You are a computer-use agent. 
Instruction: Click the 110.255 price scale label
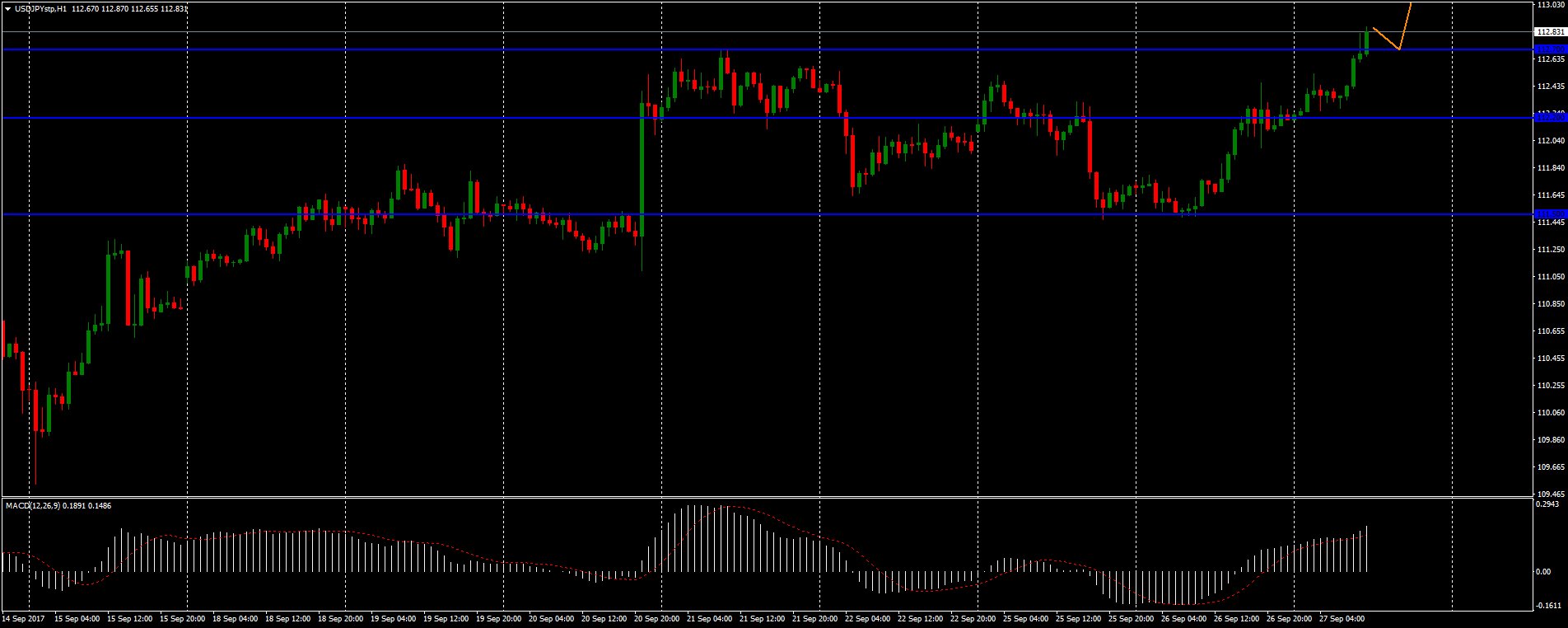coord(1551,386)
